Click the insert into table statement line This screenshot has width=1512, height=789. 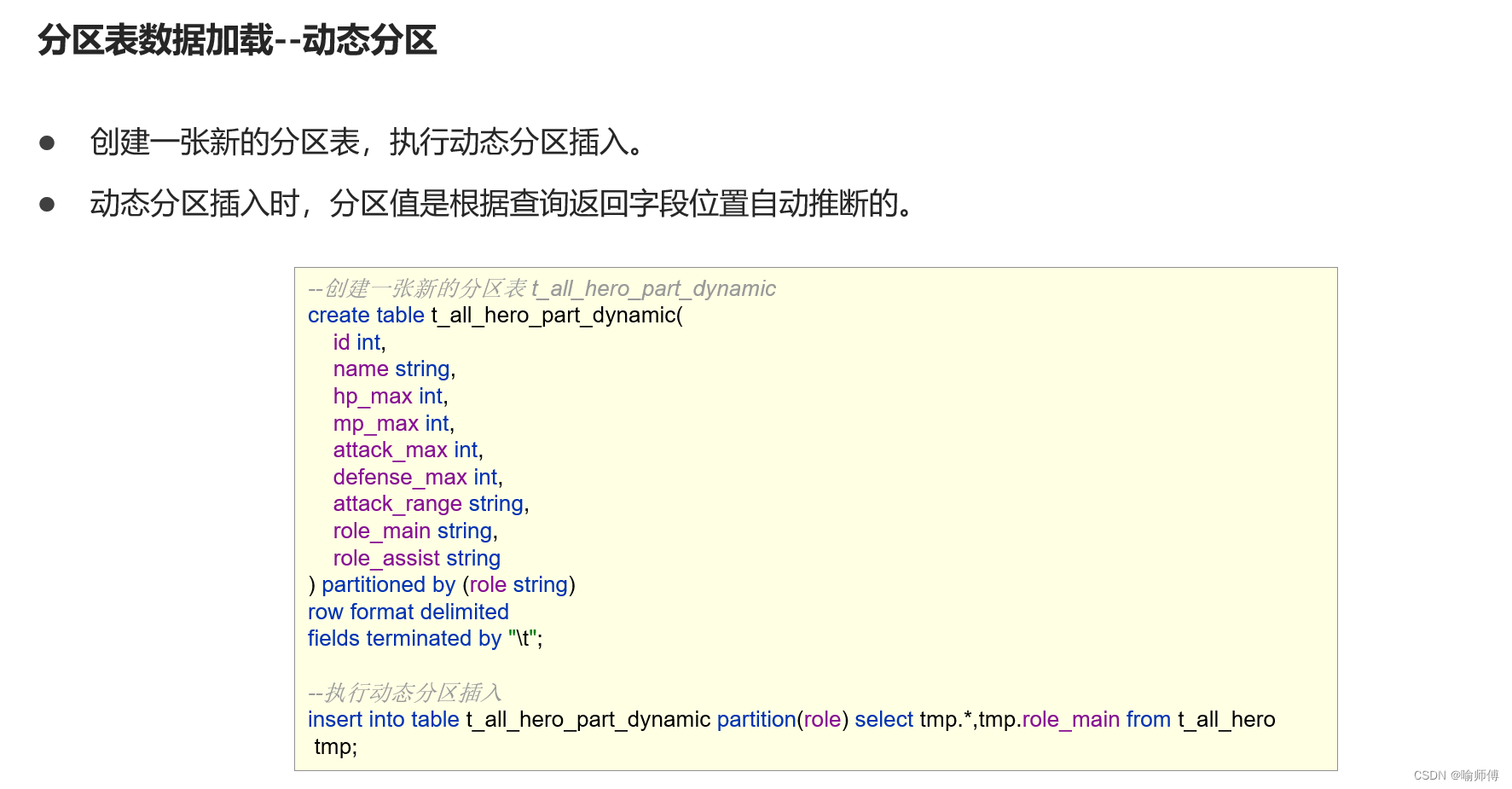tap(791, 720)
